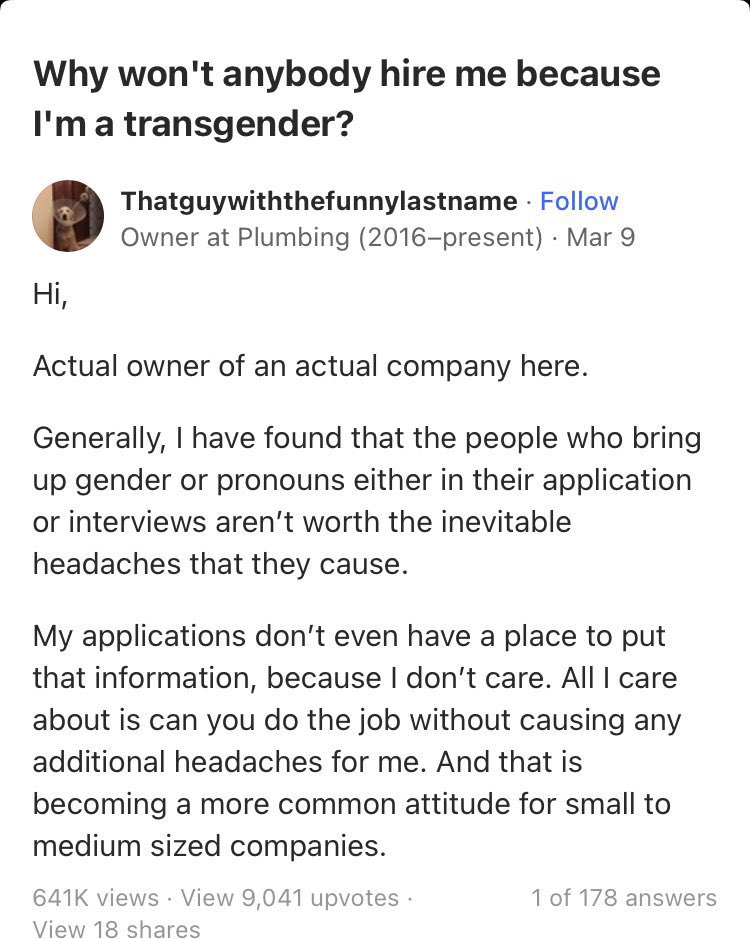Click the "Hi," greeting line
Screen dimensions: 750x939
(50, 297)
